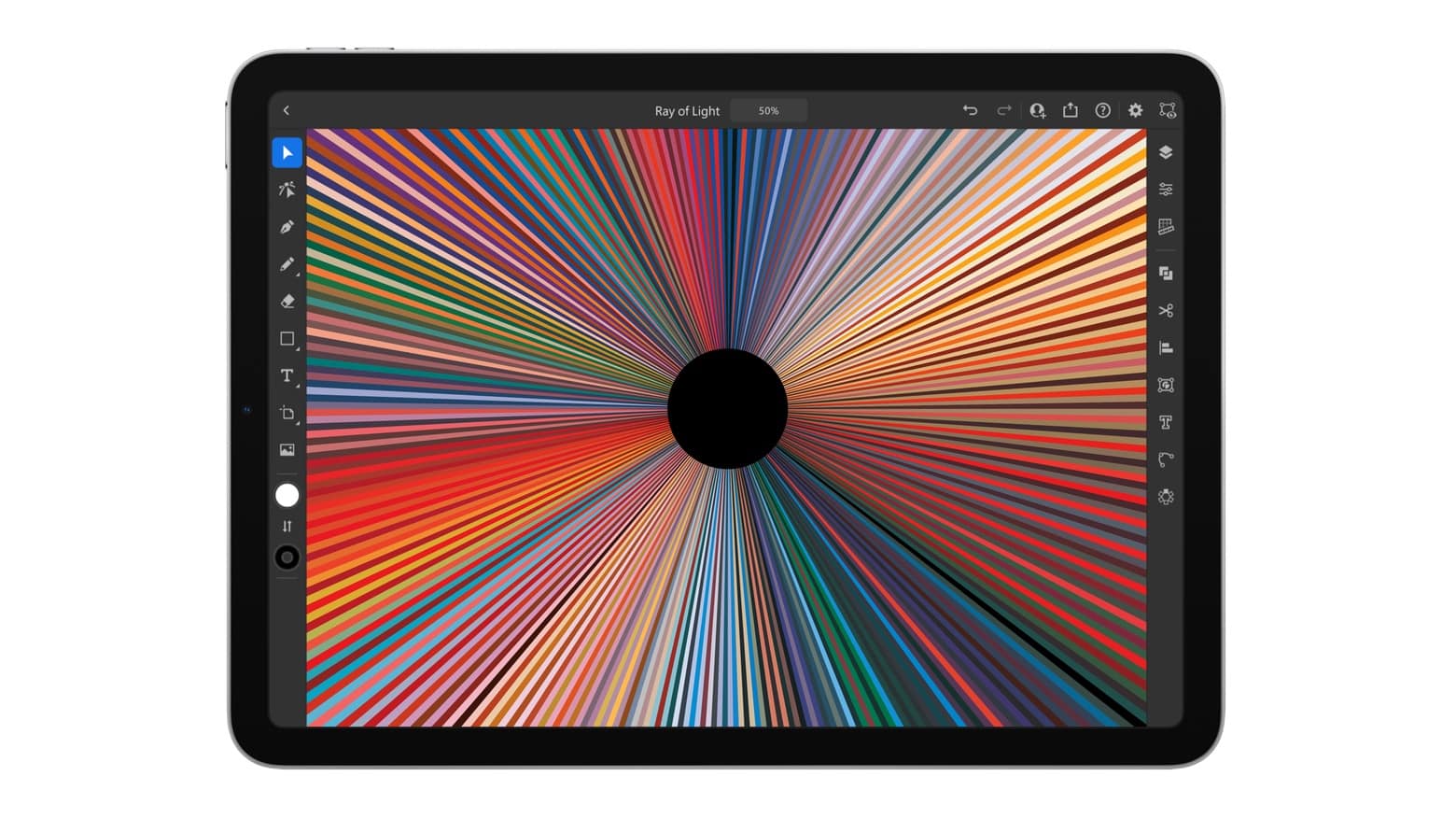The height and width of the screenshot is (819, 1456).
Task: Open the Help question mark
Action: (x=1102, y=110)
